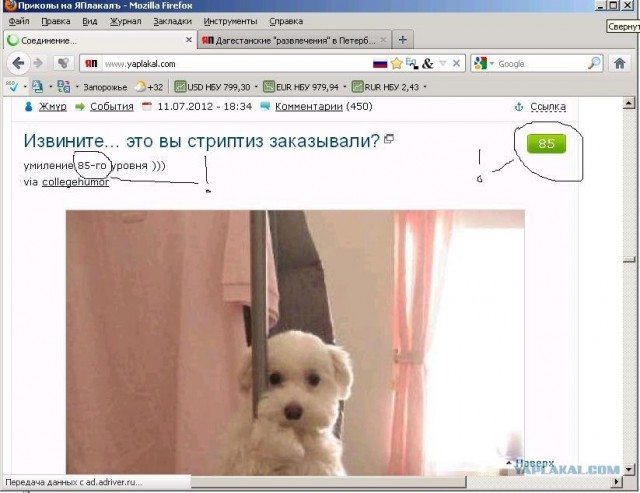Click the USD НБУ 799,30 rate item

click(217, 87)
